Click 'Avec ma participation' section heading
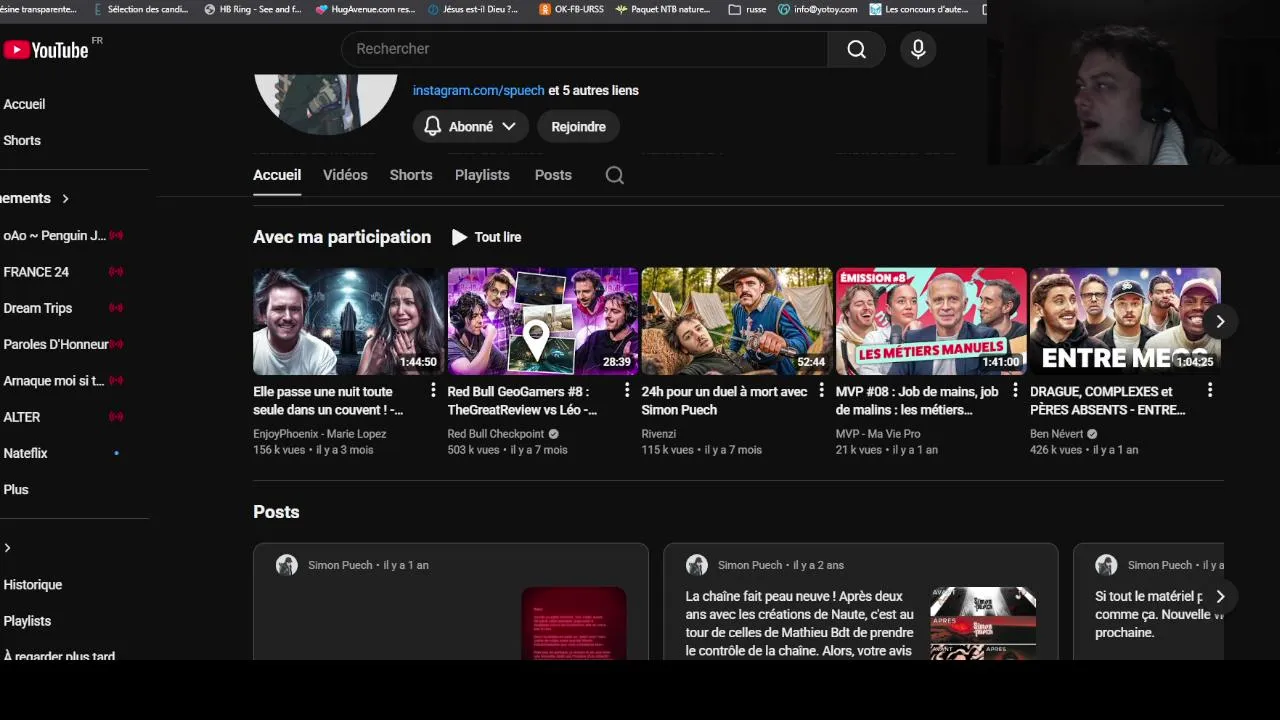 pyautogui.click(x=342, y=237)
